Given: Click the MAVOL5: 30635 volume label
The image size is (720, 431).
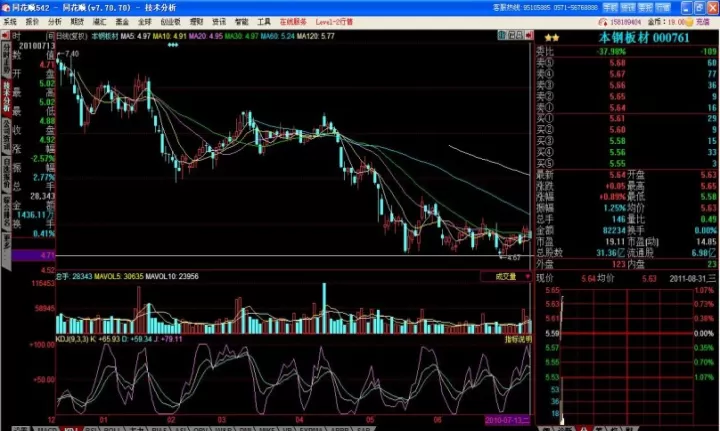Looking at the screenshot, I should click(118, 277).
